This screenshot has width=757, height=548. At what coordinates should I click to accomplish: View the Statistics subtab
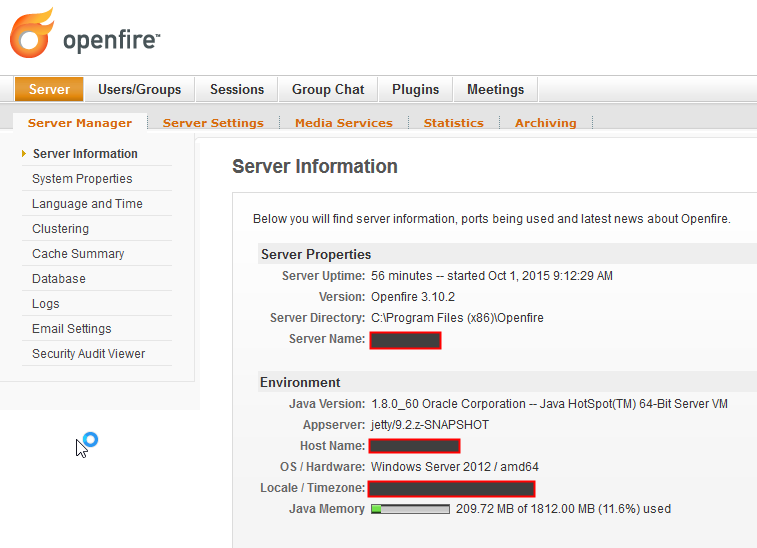click(453, 123)
